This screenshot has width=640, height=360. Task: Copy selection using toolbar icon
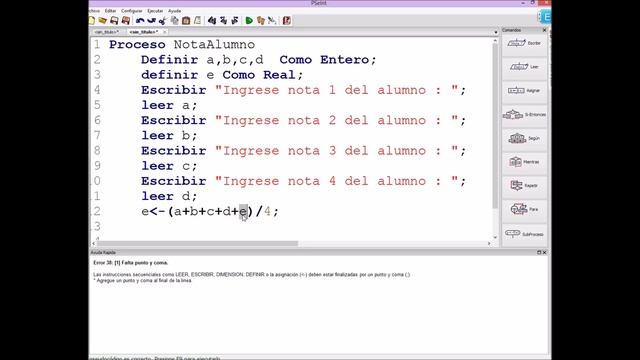click(x=174, y=20)
